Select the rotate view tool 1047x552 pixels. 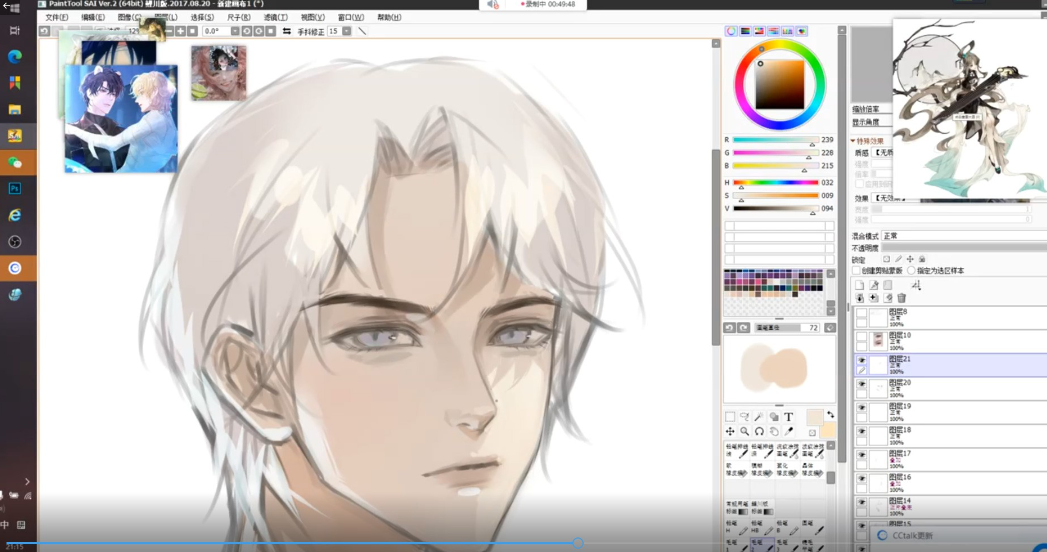759,432
